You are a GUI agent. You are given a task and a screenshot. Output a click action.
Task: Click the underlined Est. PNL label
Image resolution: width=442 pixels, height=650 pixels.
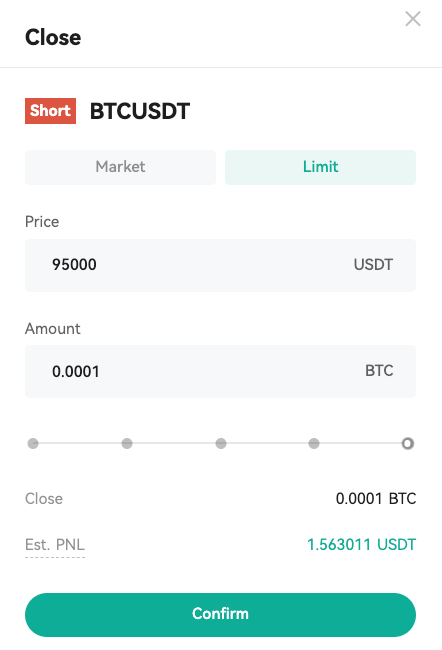click(x=55, y=545)
